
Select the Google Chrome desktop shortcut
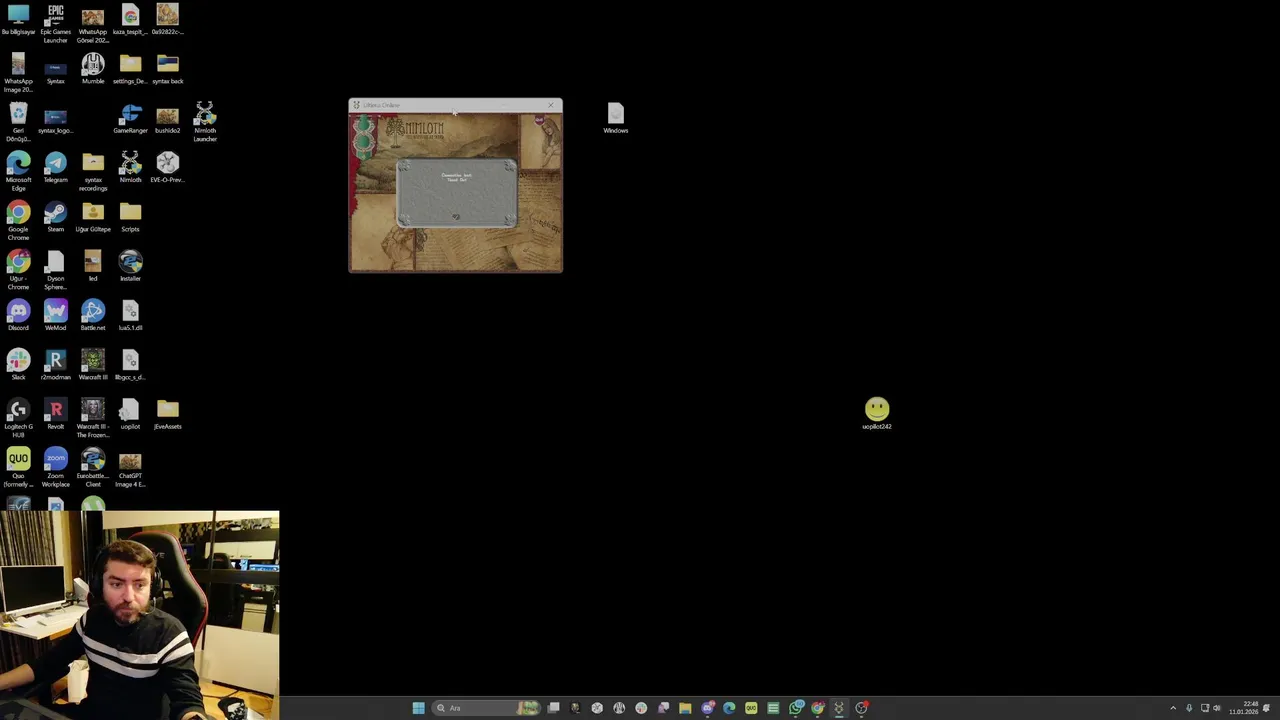point(18,220)
